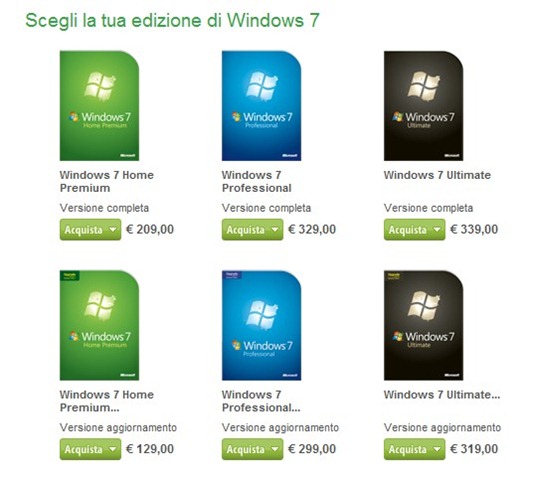Expand the Acquista arrow beside €319,00
This screenshot has width=535, height=480.
click(437, 449)
